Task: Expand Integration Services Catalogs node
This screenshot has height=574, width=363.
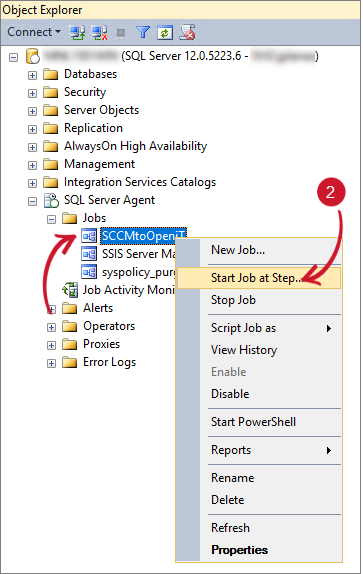Action: (33, 183)
